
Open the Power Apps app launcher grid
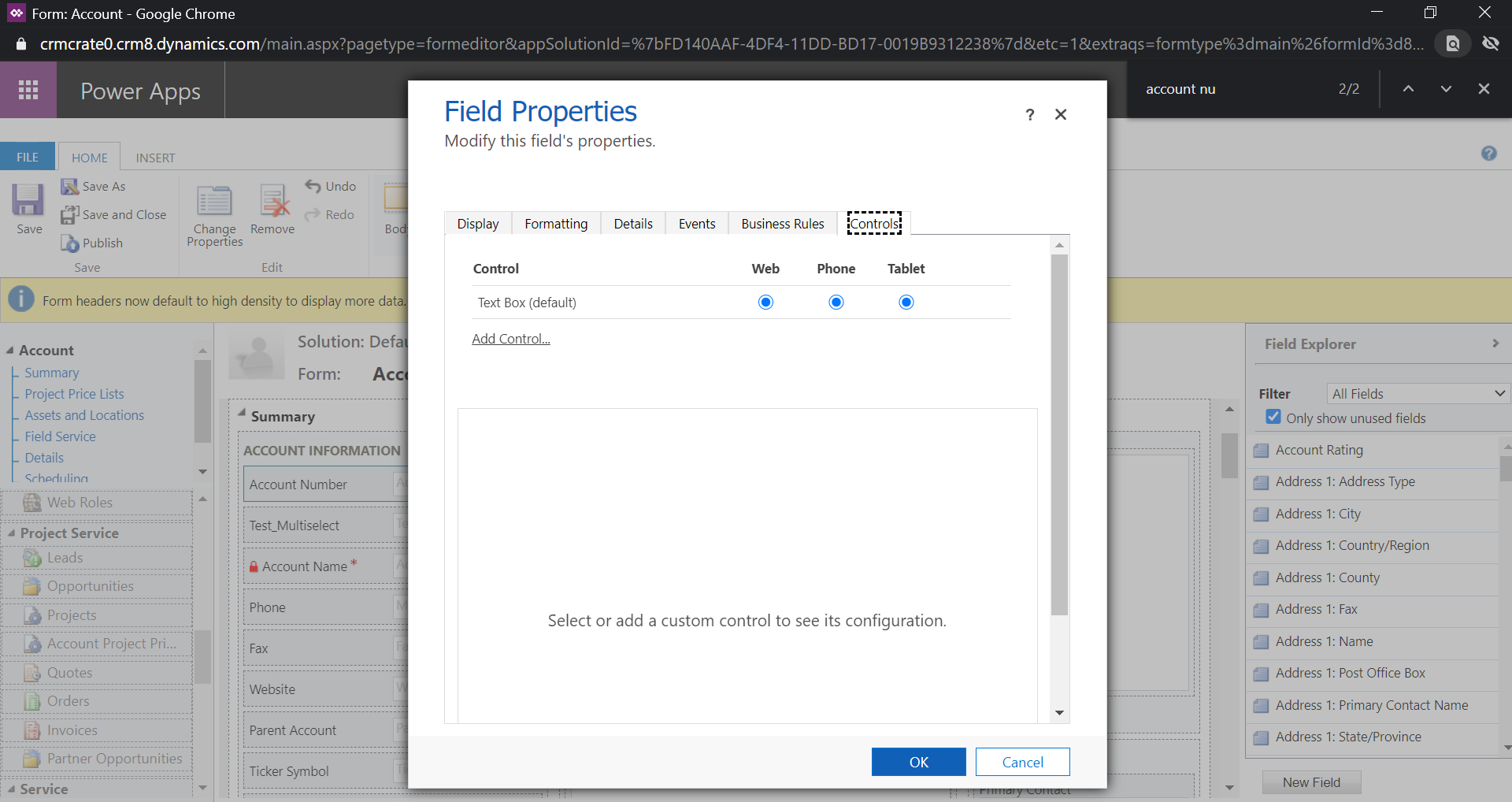(28, 90)
